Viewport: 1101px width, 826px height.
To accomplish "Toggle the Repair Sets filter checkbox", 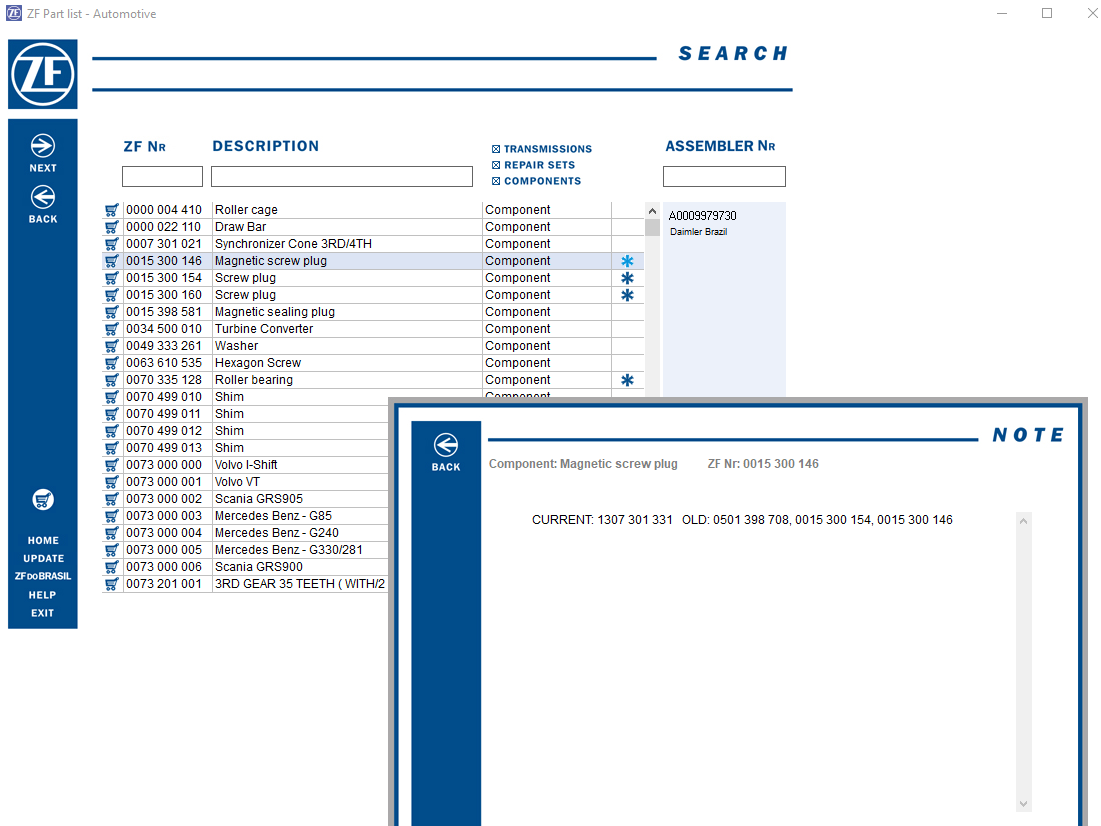I will pos(496,165).
